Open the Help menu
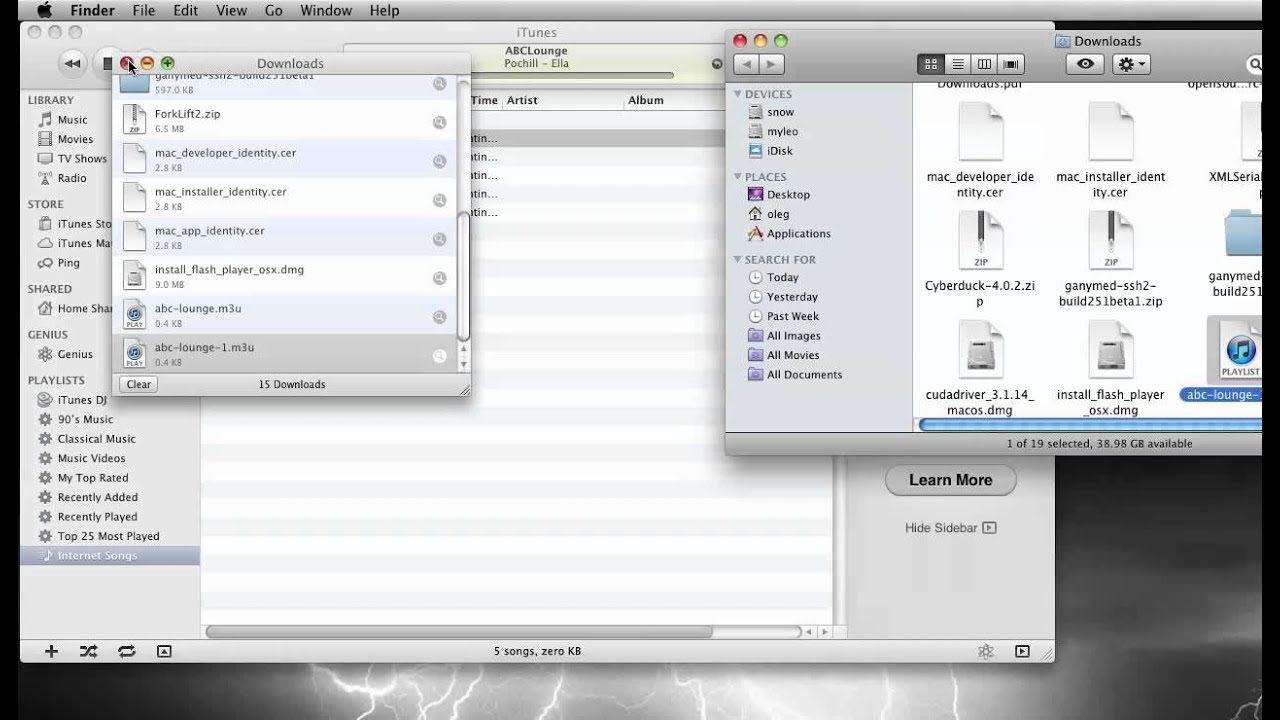 click(384, 10)
